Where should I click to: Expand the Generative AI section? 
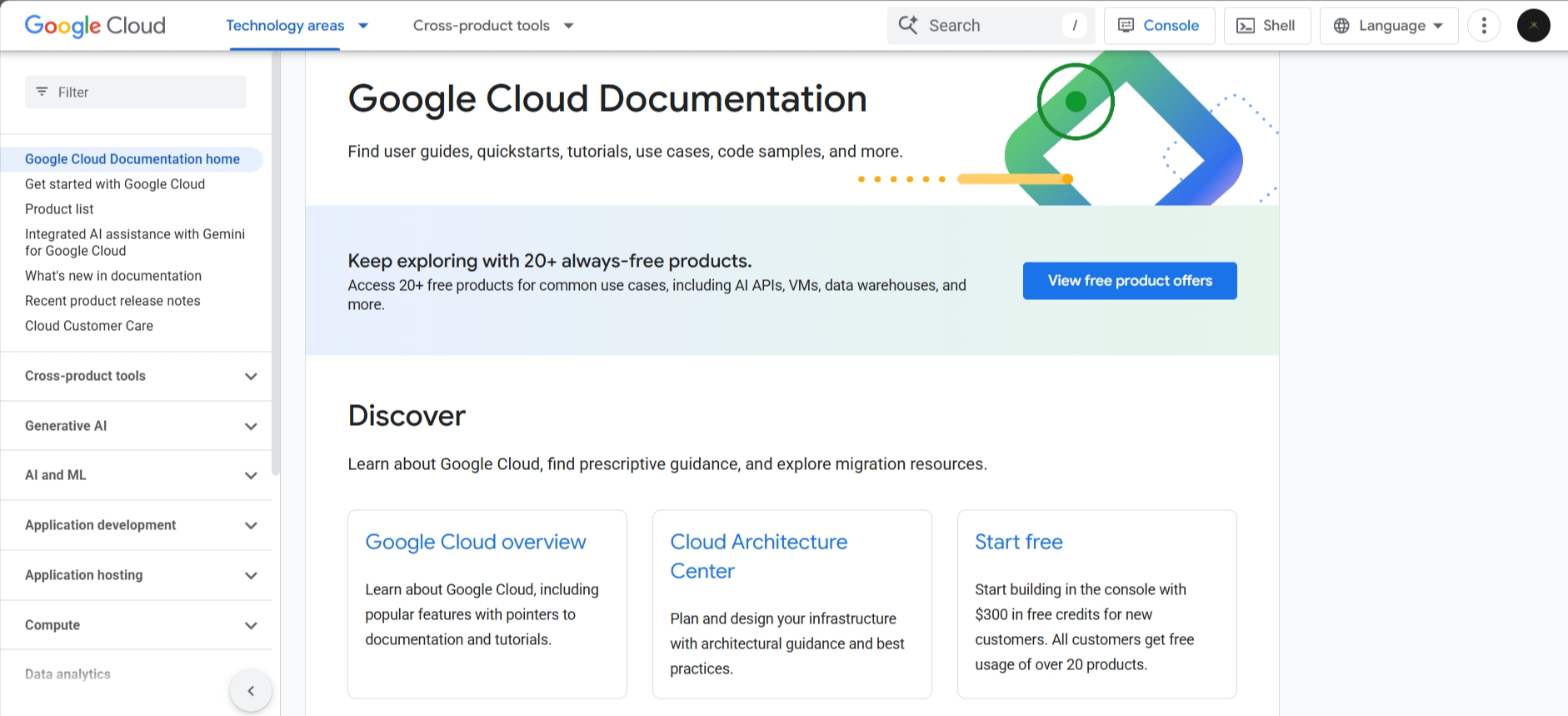coord(136,426)
